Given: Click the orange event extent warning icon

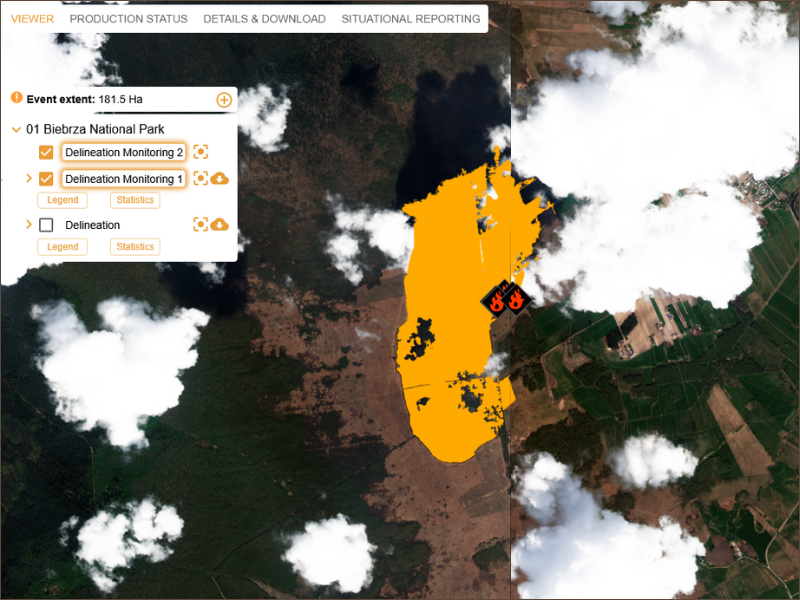Looking at the screenshot, I should pos(17,97).
